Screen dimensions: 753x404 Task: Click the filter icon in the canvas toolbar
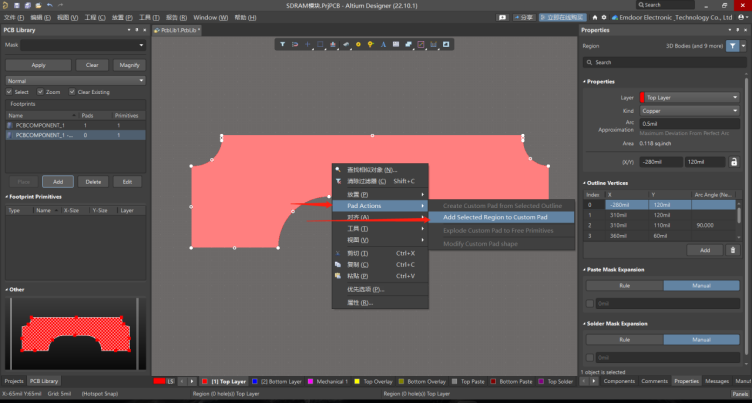pos(283,44)
